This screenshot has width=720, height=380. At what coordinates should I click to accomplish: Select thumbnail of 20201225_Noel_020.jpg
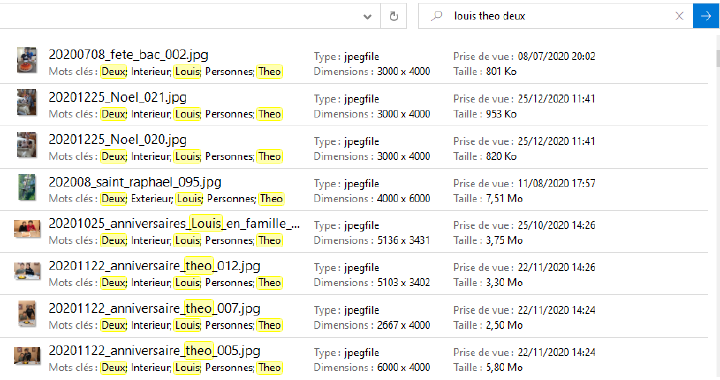pyautogui.click(x=27, y=145)
